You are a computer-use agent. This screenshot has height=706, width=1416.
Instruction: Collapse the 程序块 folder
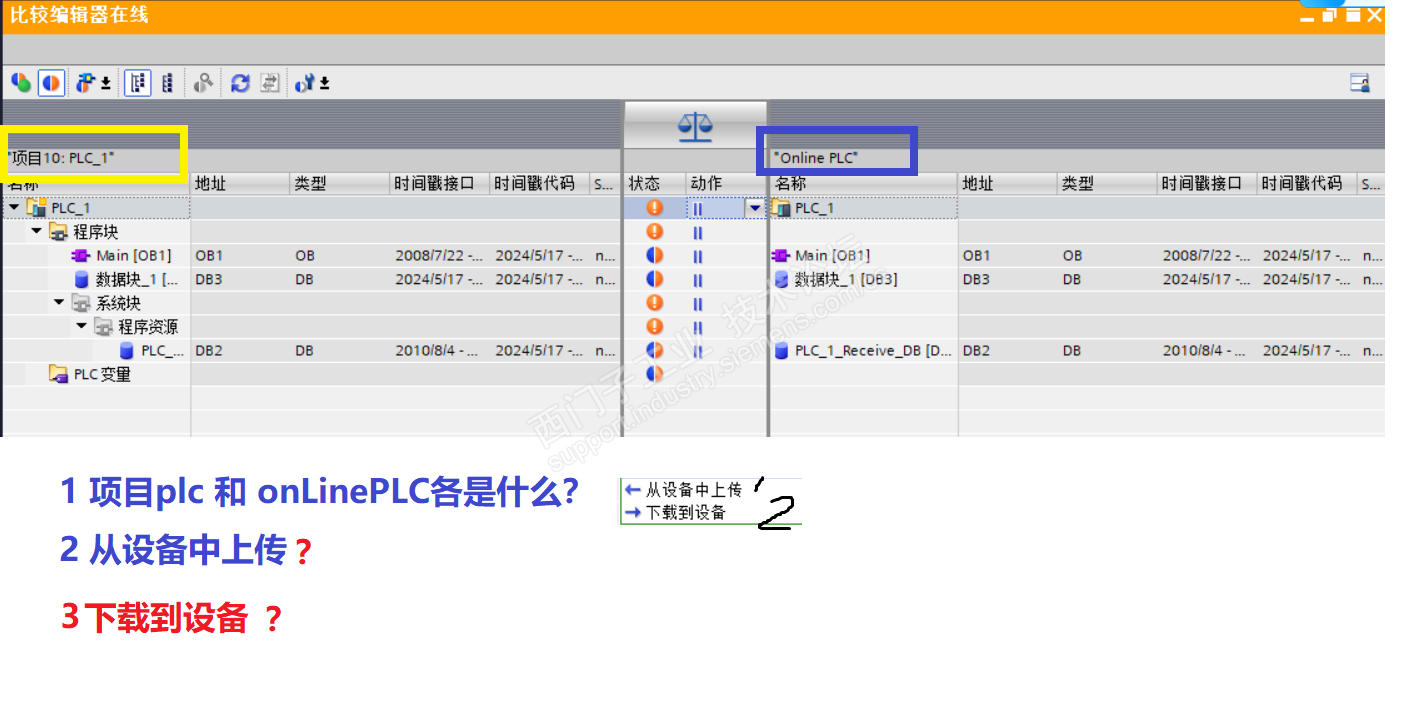point(37,231)
